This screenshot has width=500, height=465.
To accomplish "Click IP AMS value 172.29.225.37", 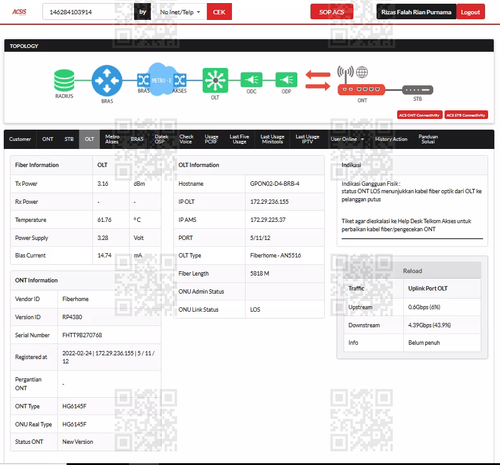I will [x=268, y=220].
